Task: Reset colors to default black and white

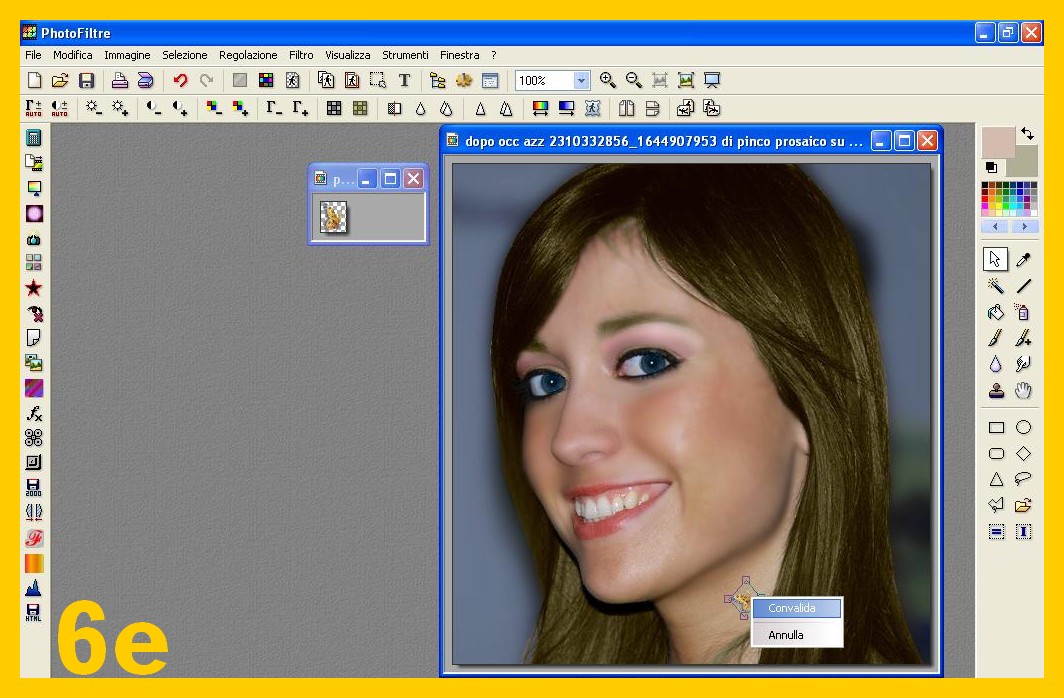Action: 991,167
